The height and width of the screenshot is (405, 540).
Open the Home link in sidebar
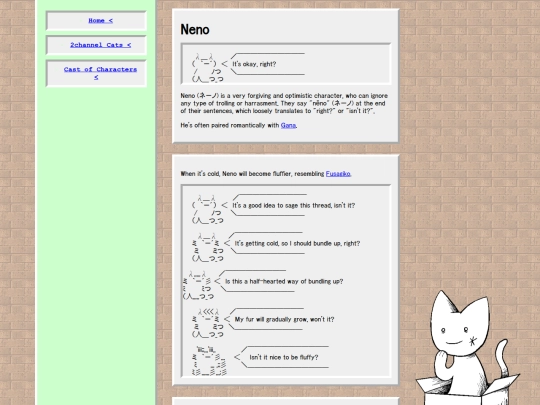pos(100,20)
